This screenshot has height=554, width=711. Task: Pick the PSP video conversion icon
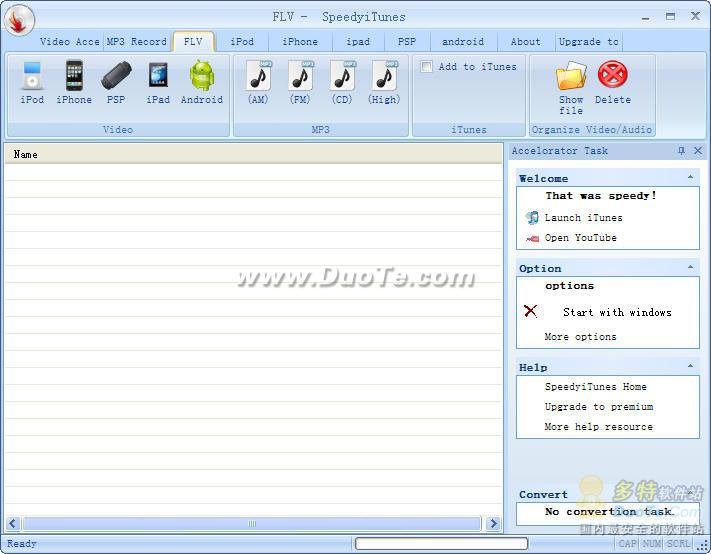click(116, 78)
